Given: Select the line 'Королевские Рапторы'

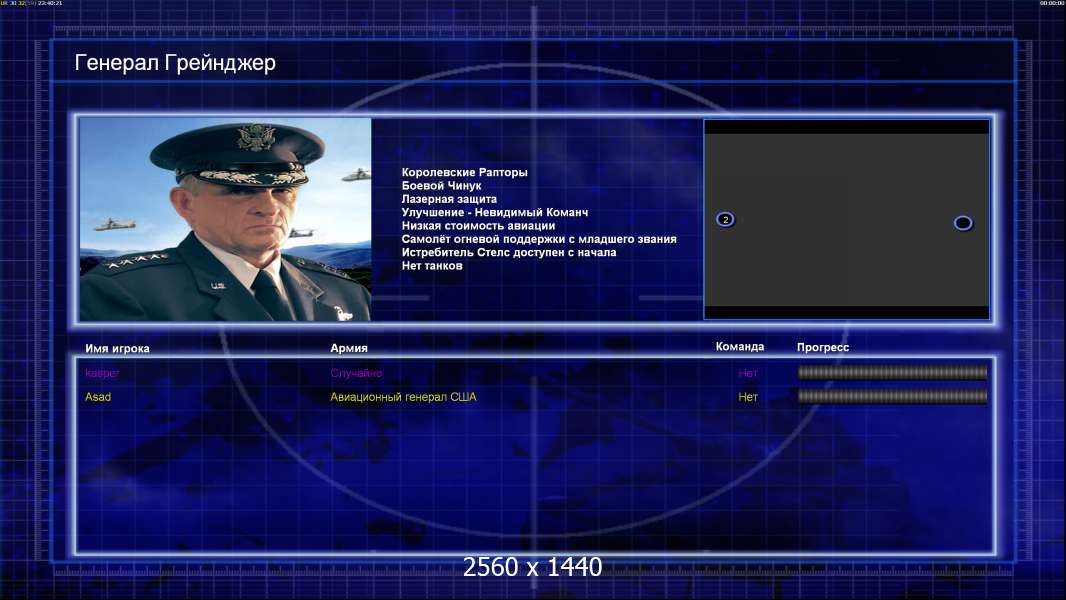Looking at the screenshot, I should point(464,173).
